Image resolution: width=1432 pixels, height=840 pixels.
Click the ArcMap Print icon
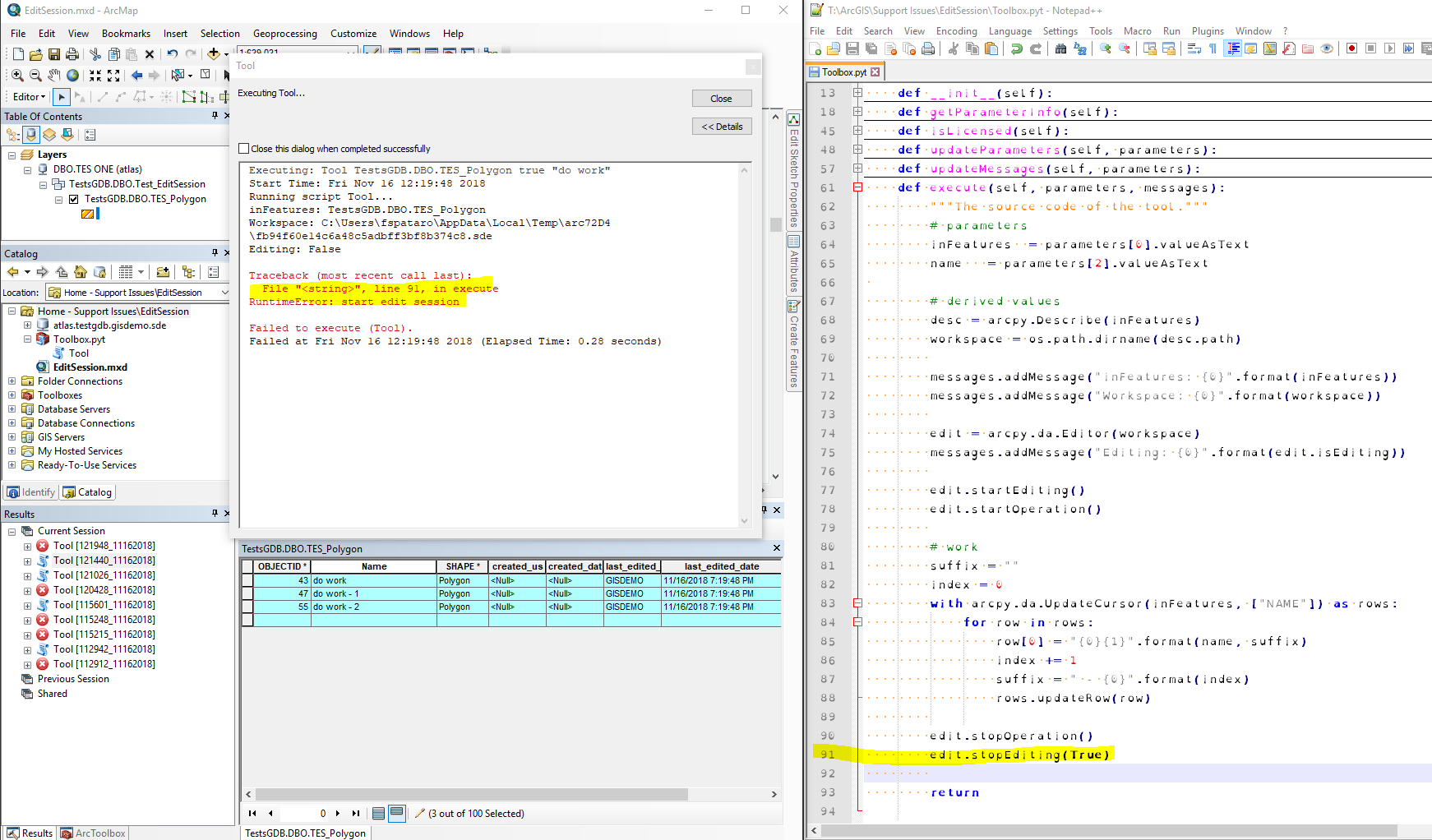click(x=72, y=54)
